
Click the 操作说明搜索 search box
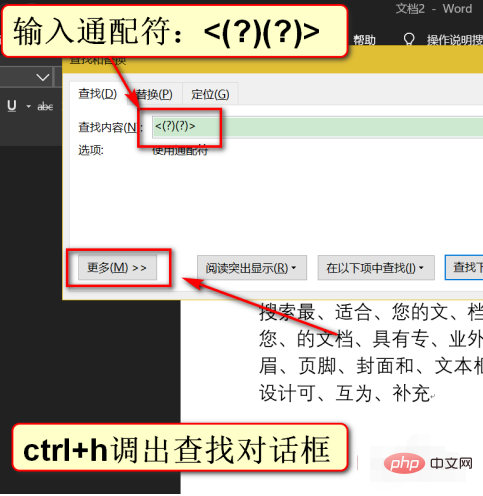tap(455, 40)
